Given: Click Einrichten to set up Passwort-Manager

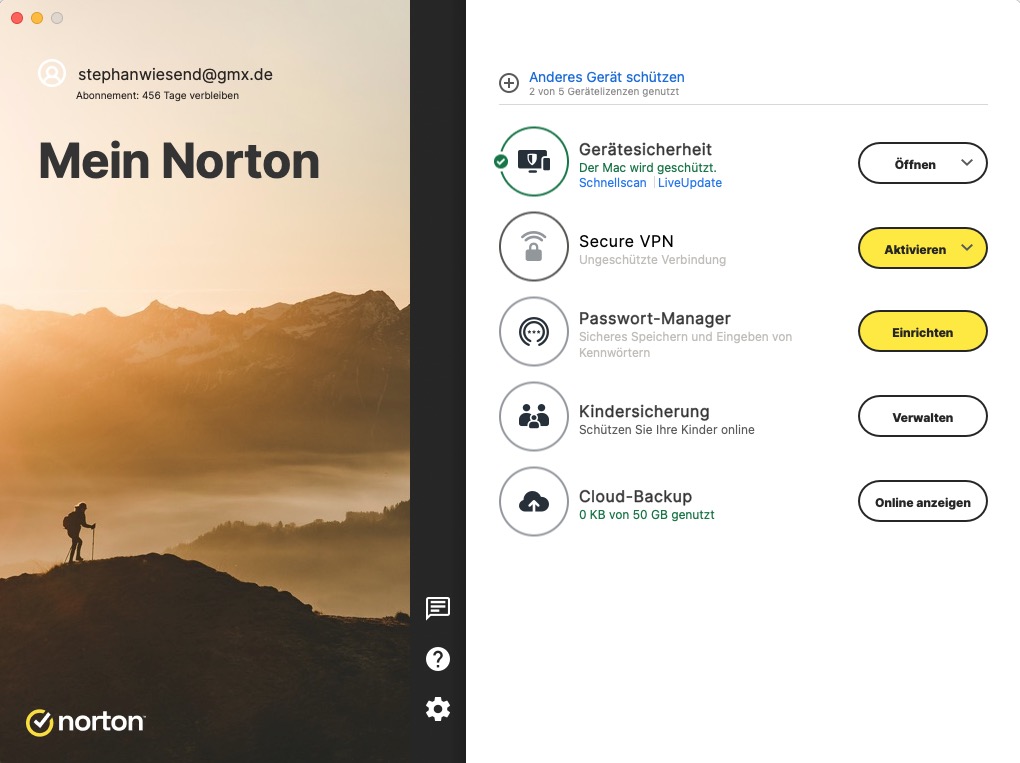Looking at the screenshot, I should point(923,332).
